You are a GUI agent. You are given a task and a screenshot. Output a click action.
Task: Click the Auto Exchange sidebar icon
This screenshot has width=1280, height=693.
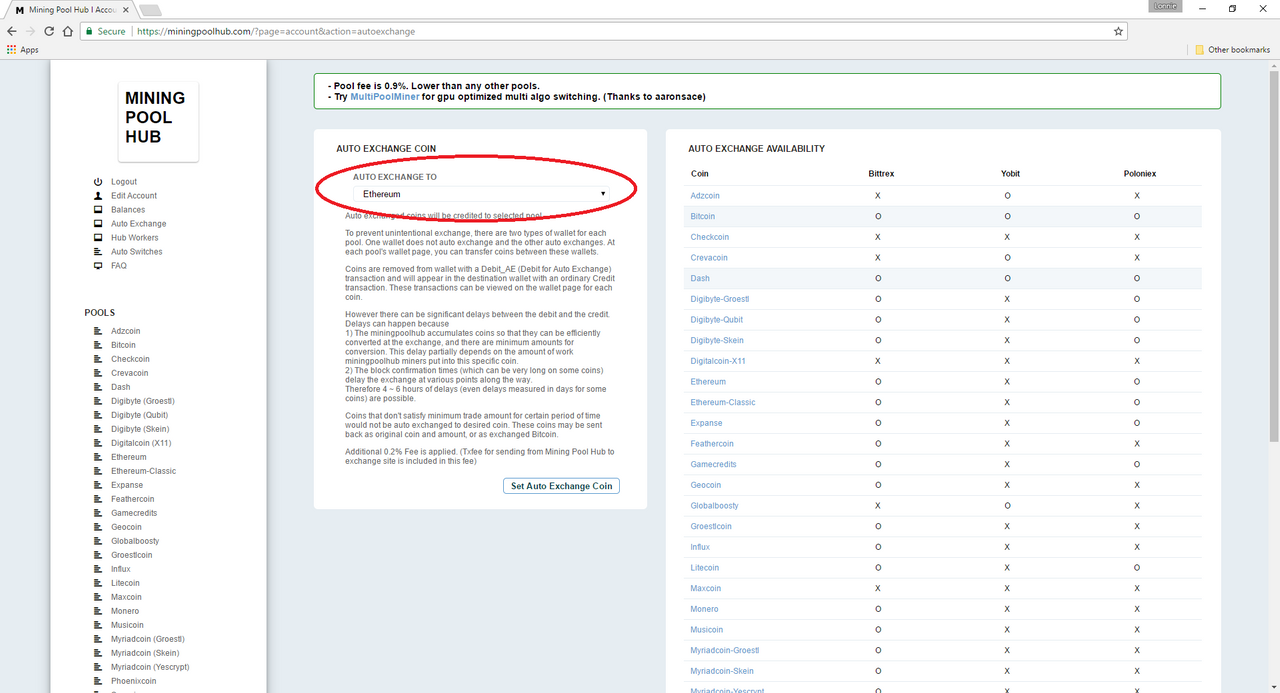[x=98, y=224]
